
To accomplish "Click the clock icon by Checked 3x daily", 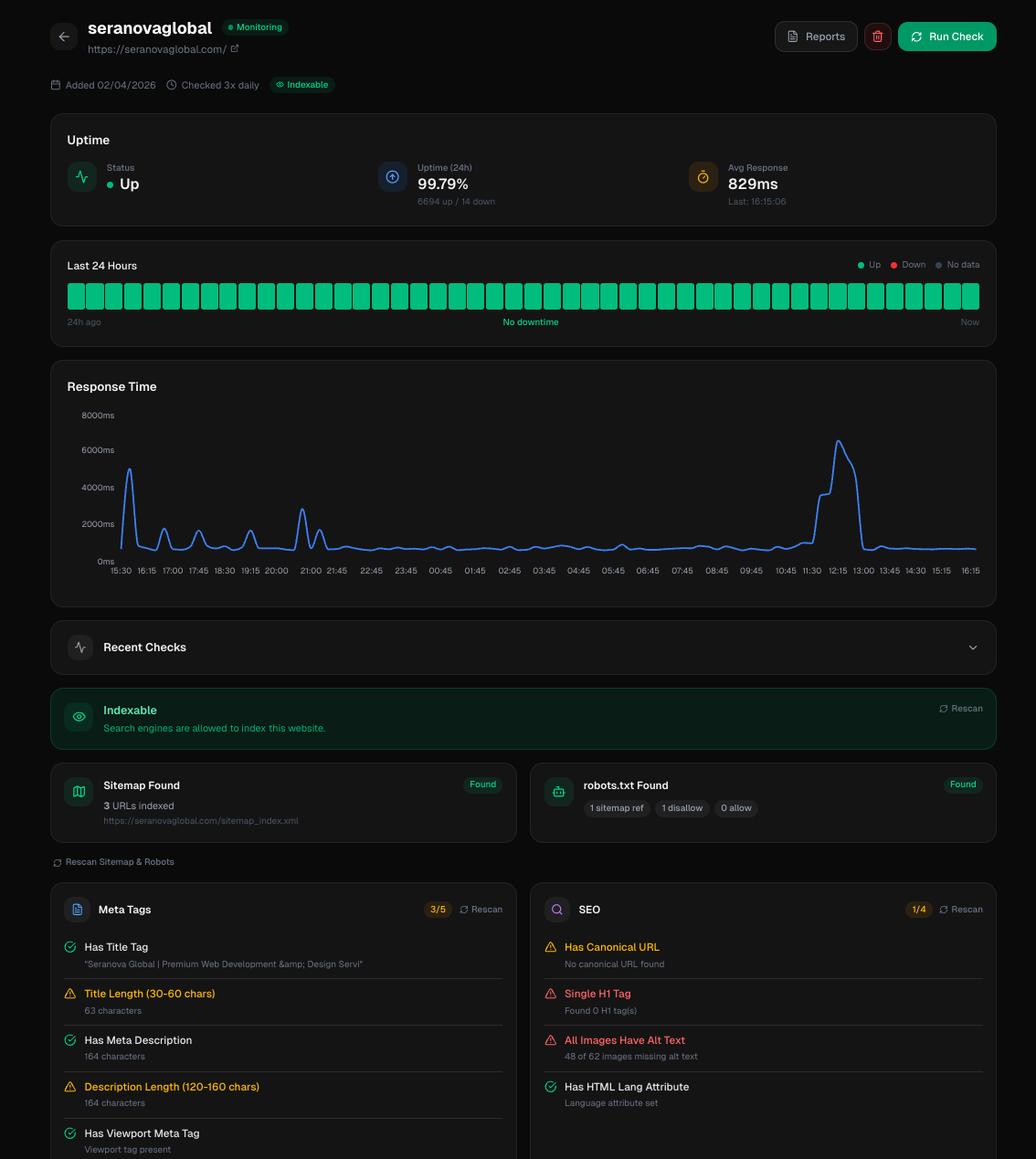I will (172, 85).
